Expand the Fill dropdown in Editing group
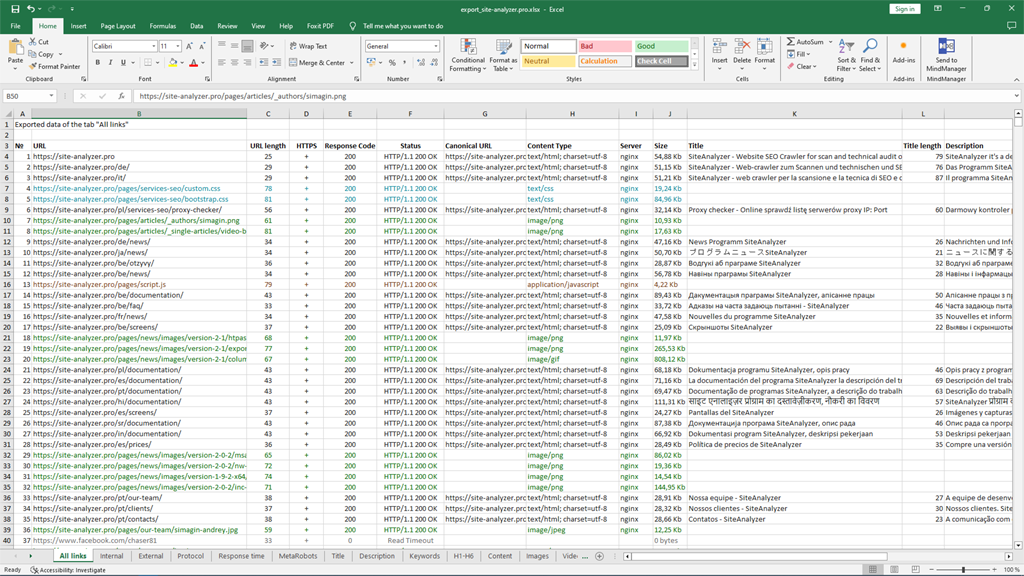Screen dimensions: 1024x576 [808, 54]
